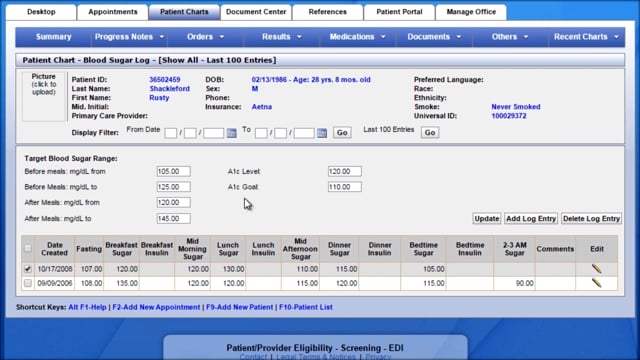640x360 pixels.
Task: Click the 10/17/2008 date cell
Action: tap(55, 269)
